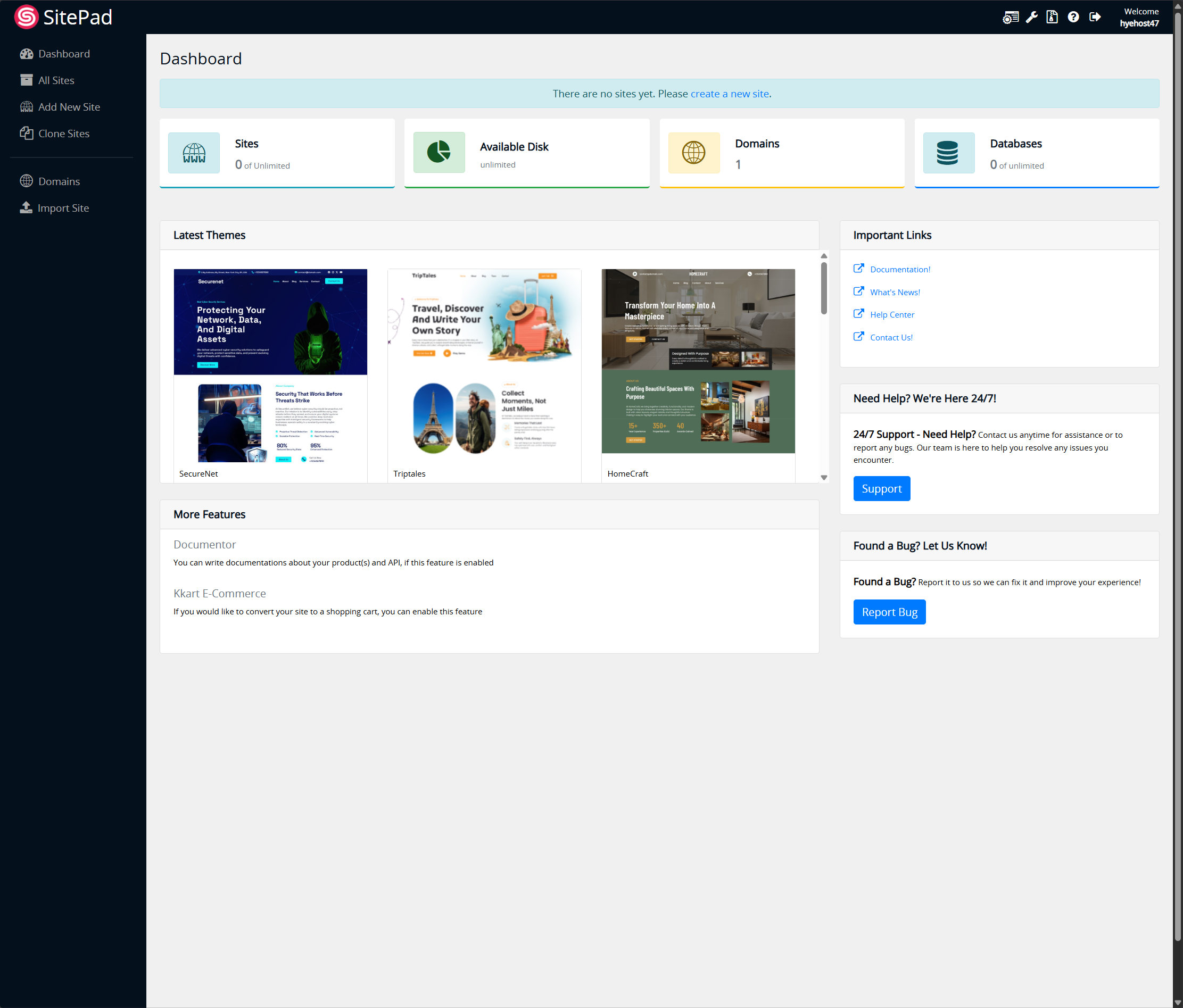Click the logout icon in top bar

click(1095, 16)
